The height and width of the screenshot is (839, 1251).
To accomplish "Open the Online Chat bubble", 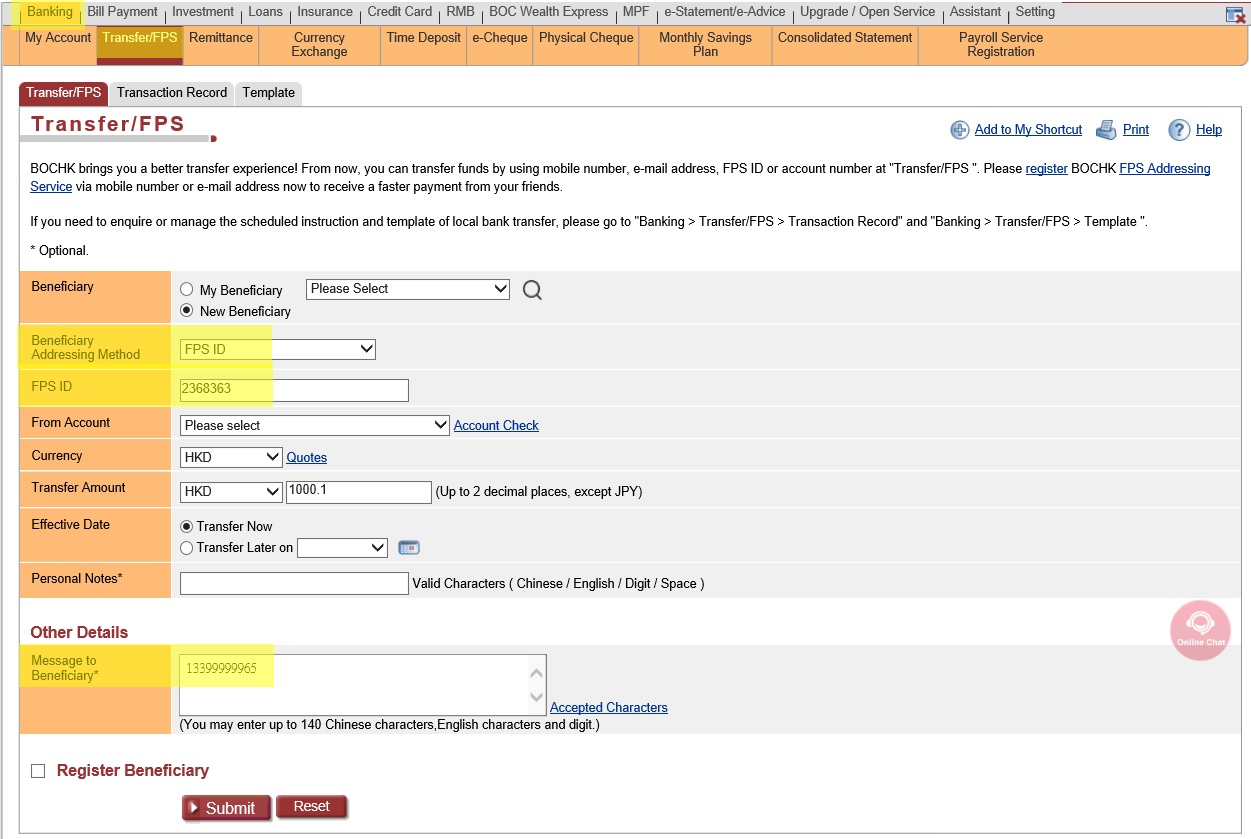I will coord(1200,630).
